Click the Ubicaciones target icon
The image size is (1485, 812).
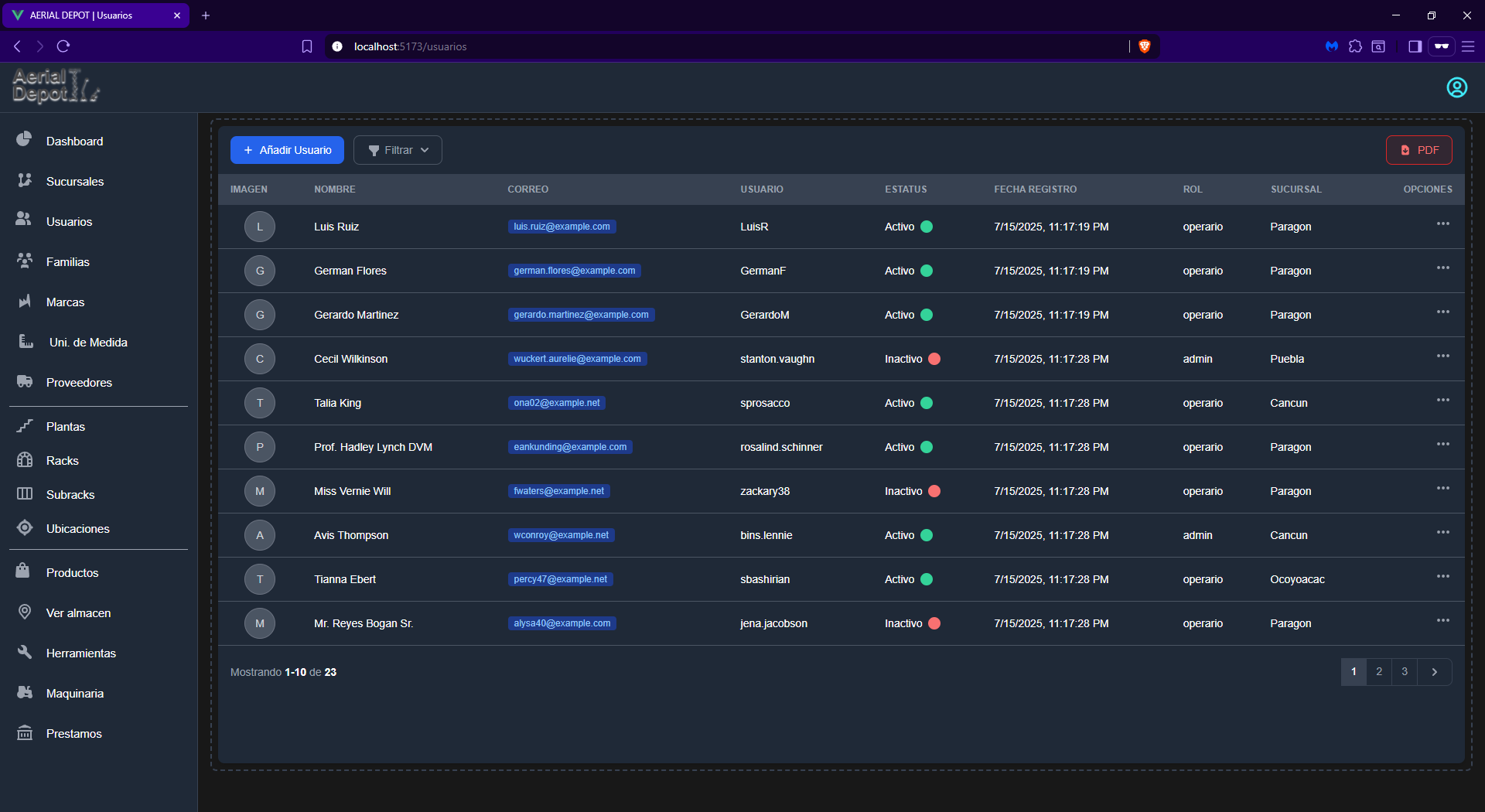pyautogui.click(x=25, y=527)
